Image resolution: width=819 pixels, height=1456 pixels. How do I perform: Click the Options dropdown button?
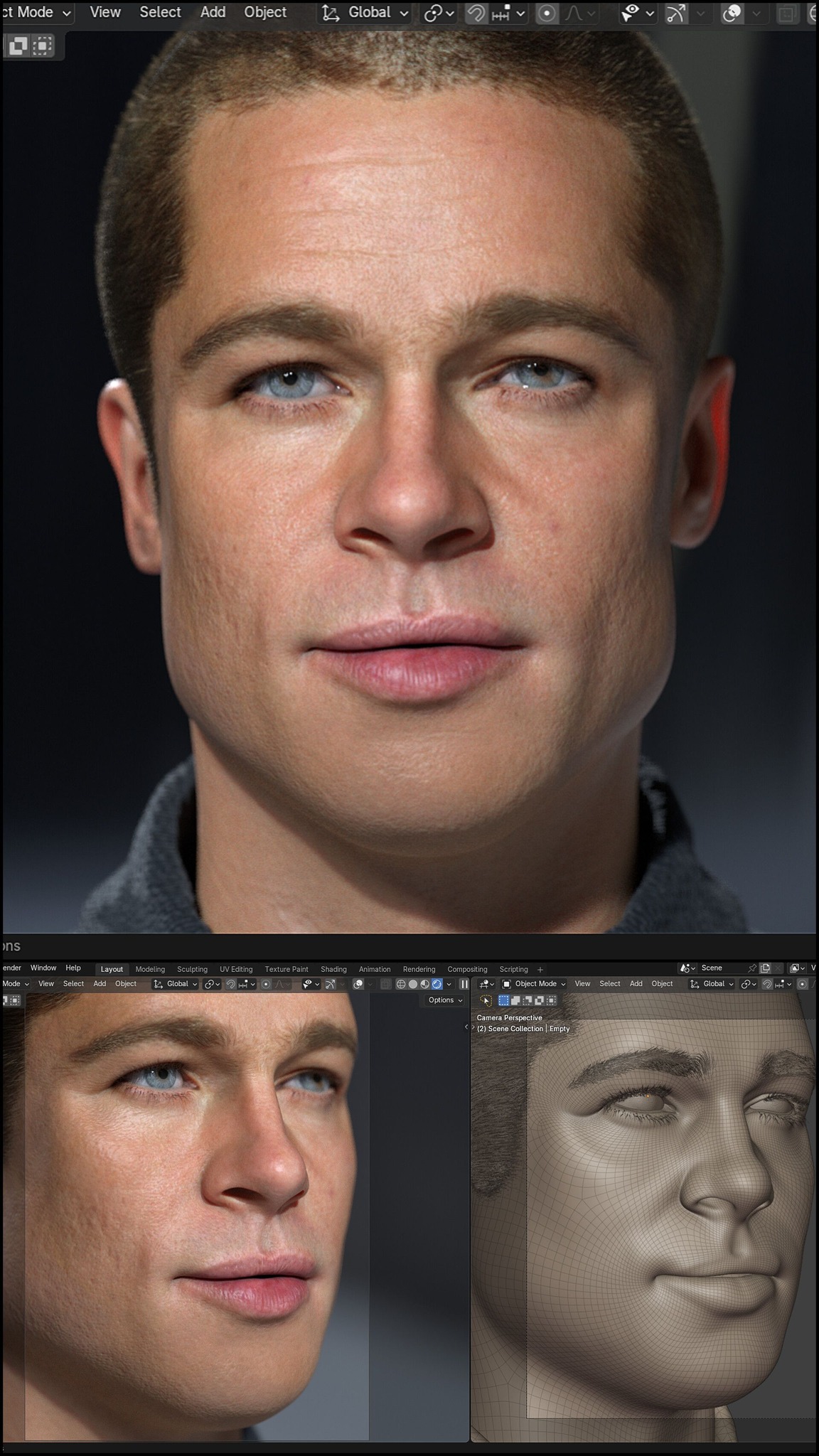click(445, 1000)
